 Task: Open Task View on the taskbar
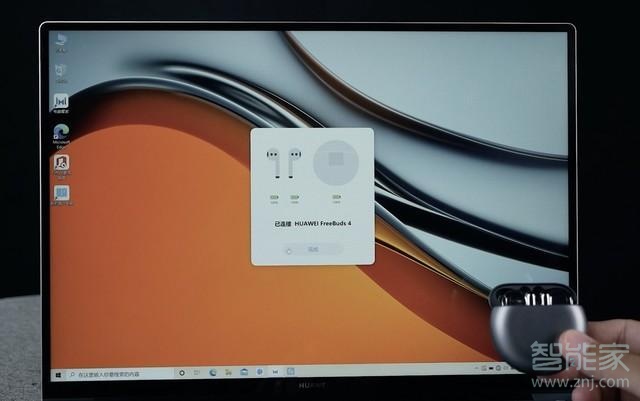[x=197, y=373]
